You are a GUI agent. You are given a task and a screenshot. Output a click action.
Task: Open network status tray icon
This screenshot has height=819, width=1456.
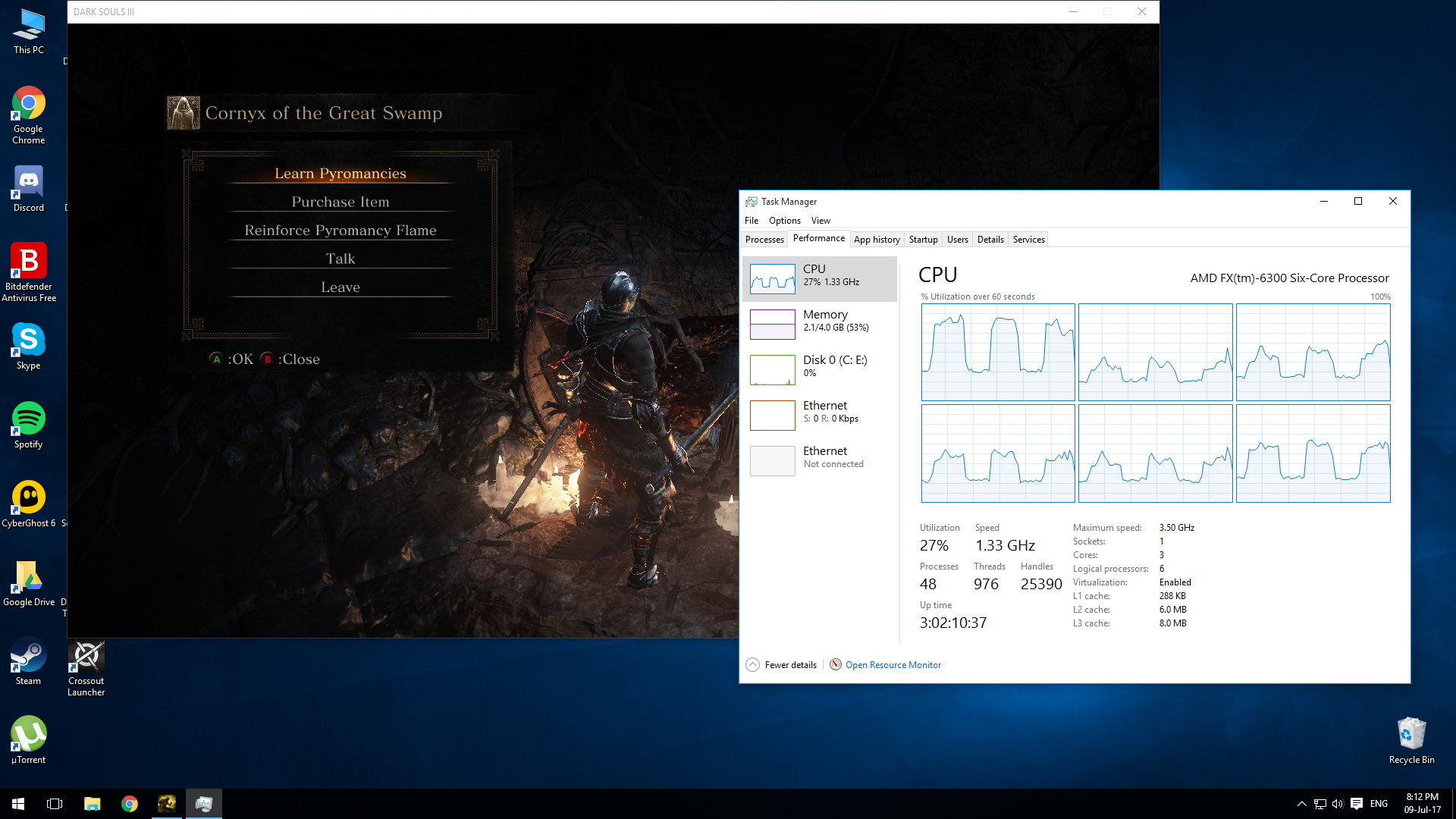click(1320, 804)
